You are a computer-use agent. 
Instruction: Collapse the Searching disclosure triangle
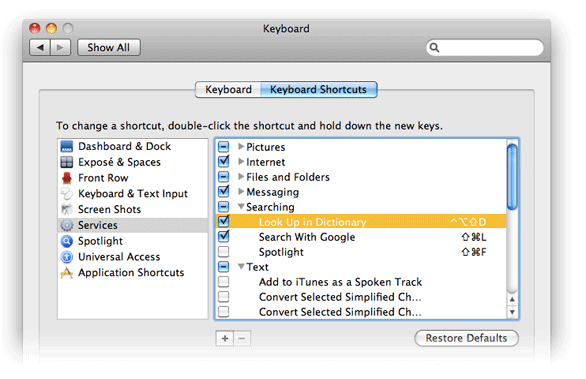click(x=241, y=206)
